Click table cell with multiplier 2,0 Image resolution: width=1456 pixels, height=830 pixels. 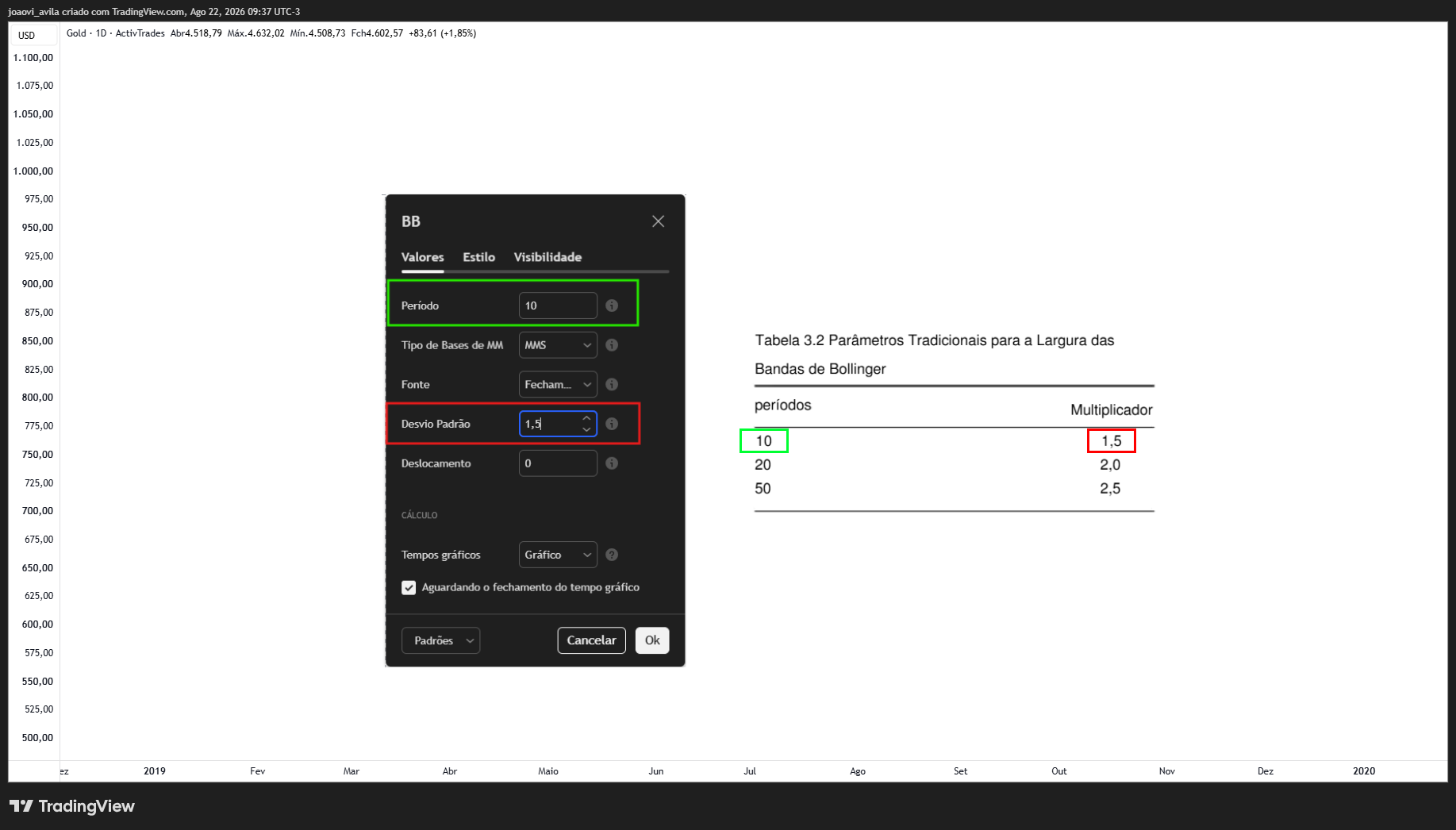(x=1110, y=465)
